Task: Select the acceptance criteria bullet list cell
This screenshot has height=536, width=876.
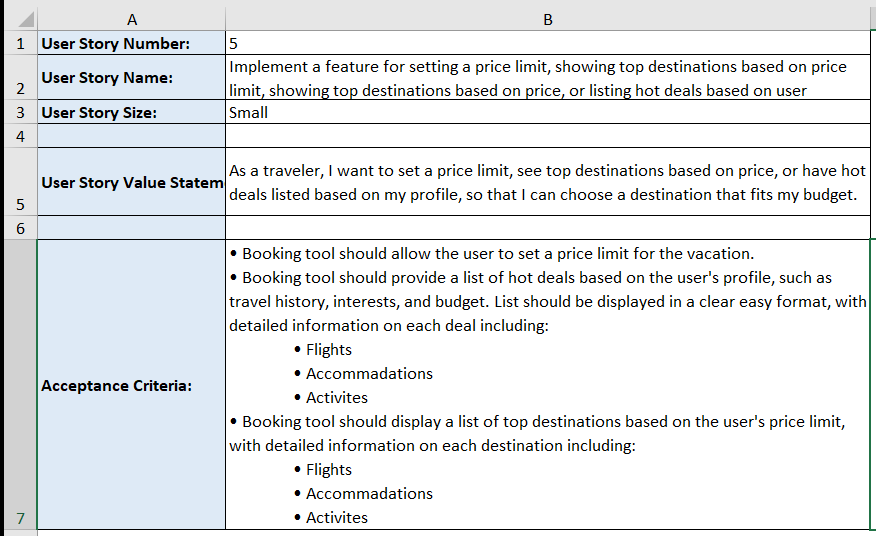Action: 548,385
